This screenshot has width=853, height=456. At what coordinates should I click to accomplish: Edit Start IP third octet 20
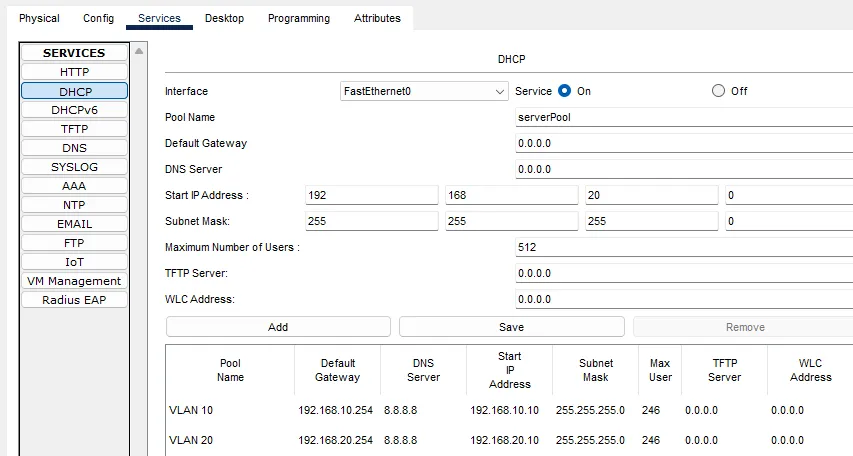click(x=652, y=195)
